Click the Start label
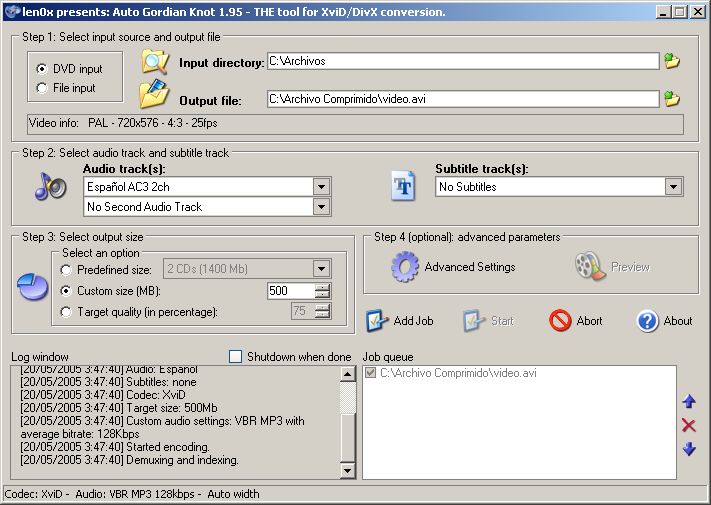 tap(502, 321)
